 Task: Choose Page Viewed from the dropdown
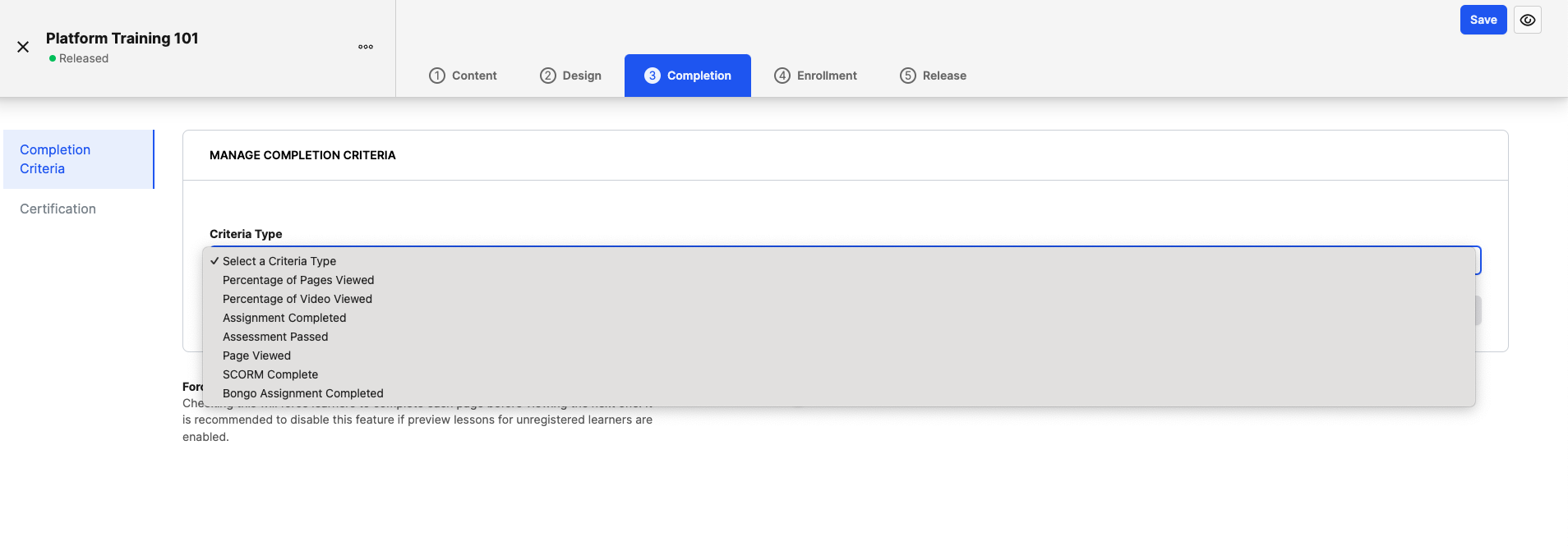tap(256, 356)
